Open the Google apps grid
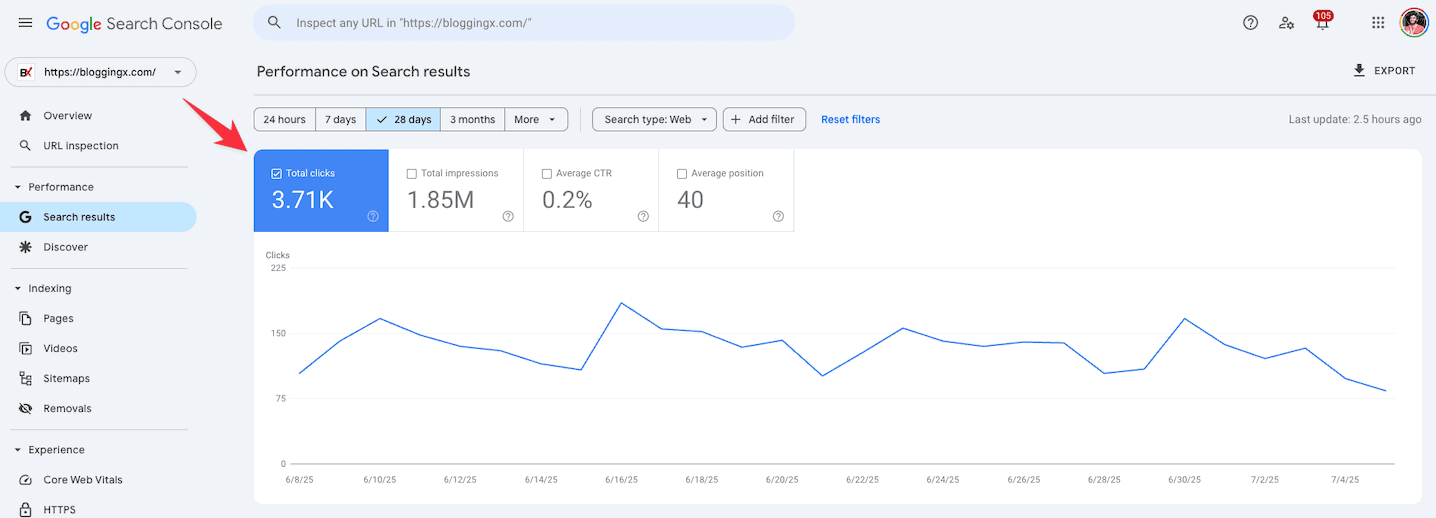Image resolution: width=1436 pixels, height=518 pixels. tap(1378, 23)
